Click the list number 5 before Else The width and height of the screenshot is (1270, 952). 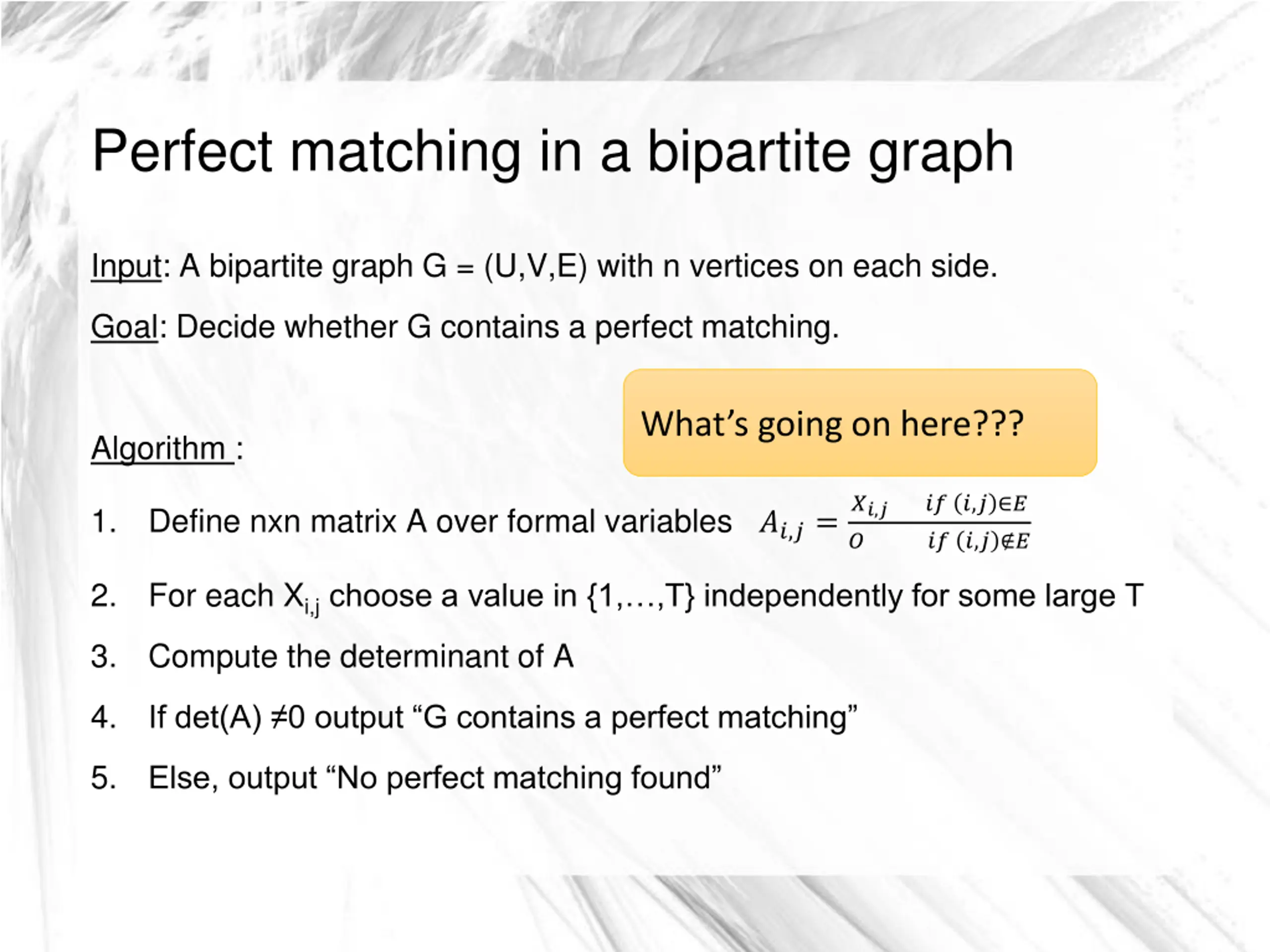point(103,778)
